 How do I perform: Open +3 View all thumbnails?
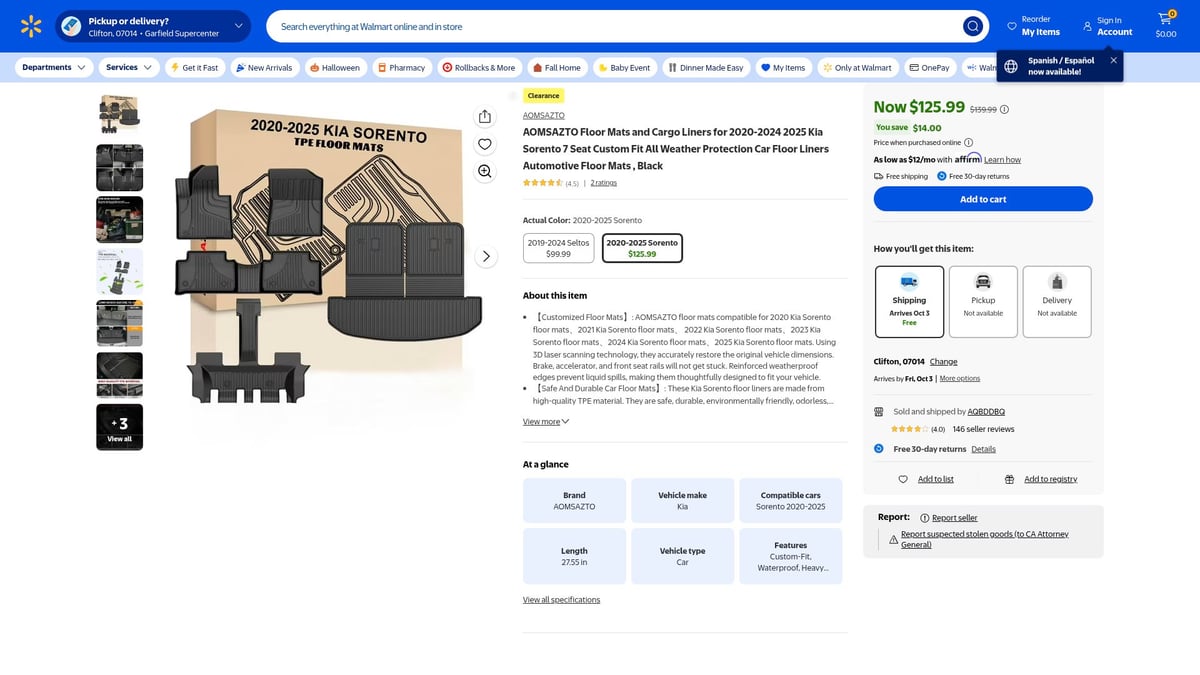point(119,427)
